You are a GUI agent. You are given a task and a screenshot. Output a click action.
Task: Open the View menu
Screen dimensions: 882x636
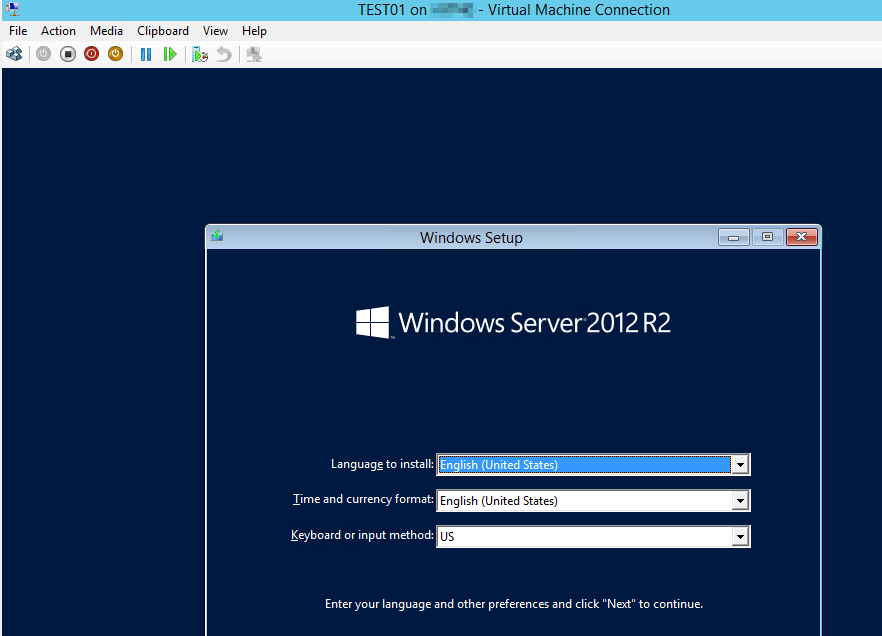[x=215, y=31]
